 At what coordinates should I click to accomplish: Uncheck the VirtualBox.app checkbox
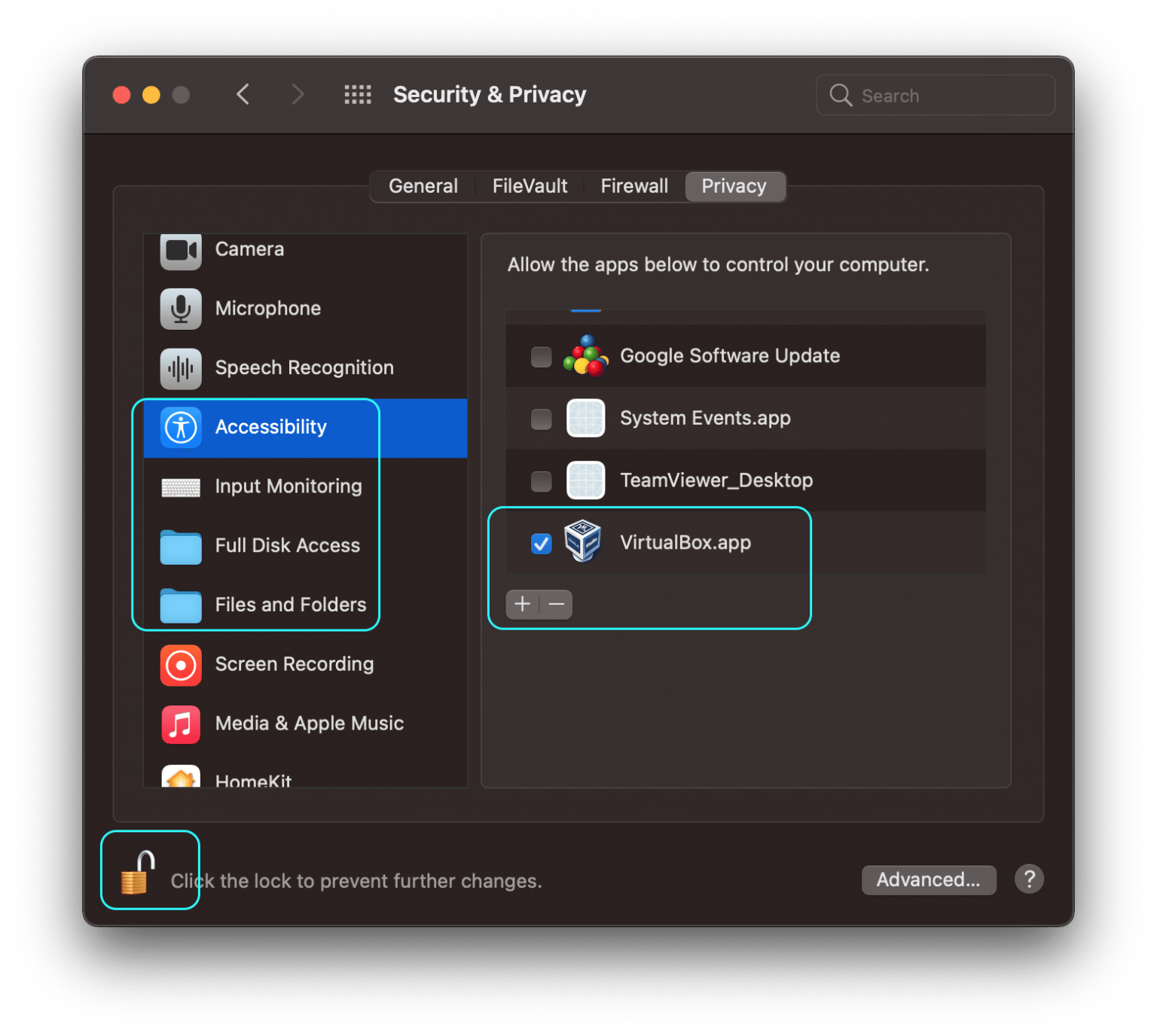541,544
